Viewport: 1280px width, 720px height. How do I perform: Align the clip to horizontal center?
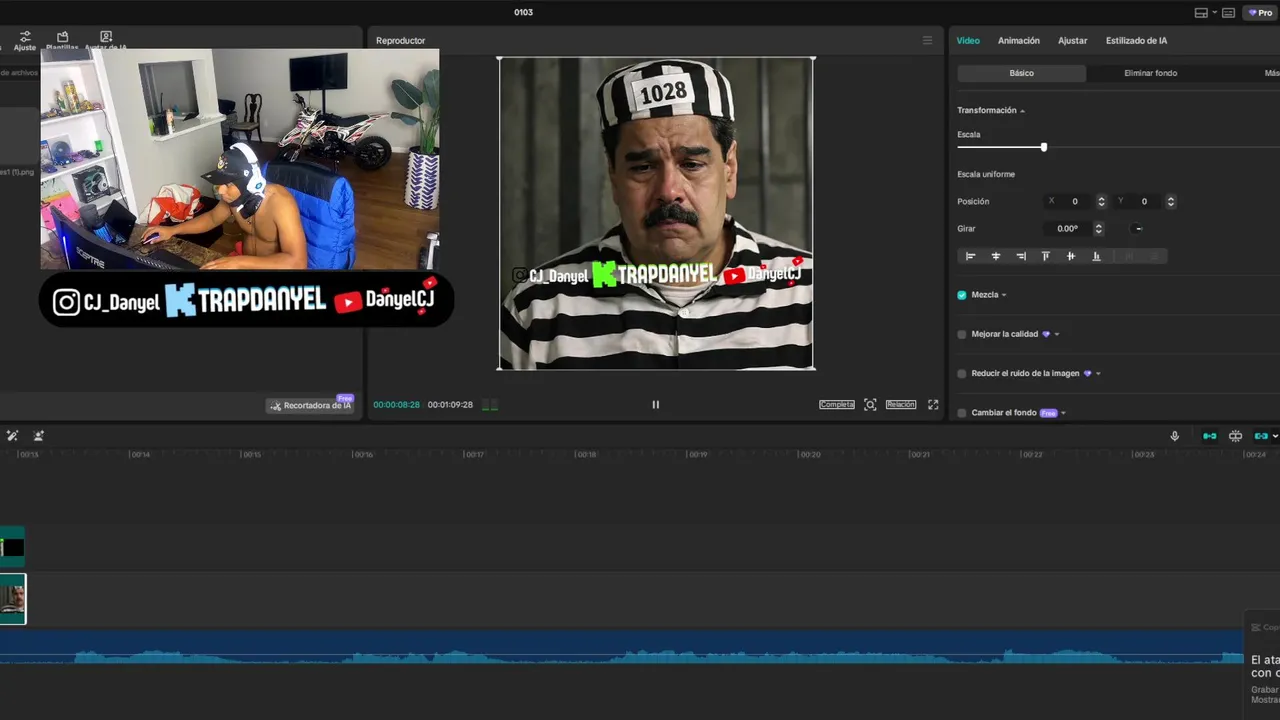996,256
